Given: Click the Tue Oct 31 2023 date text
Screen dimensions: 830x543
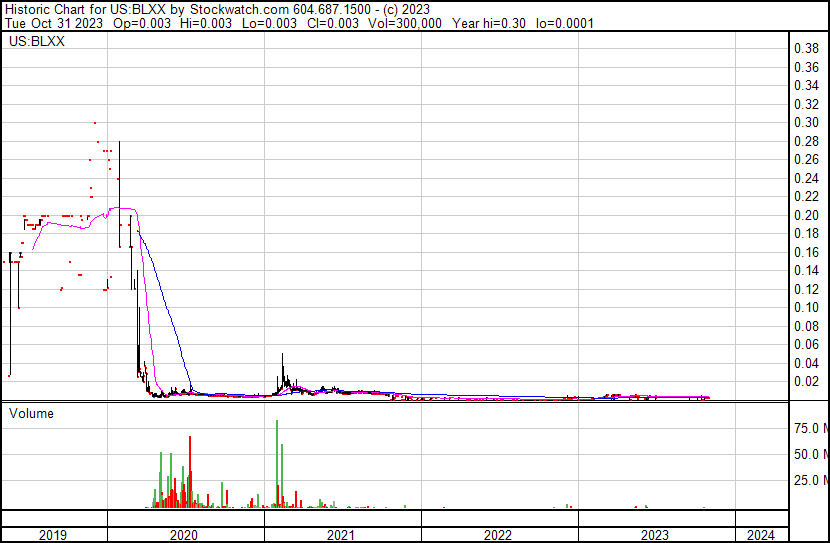Looking at the screenshot, I should 47,22.
